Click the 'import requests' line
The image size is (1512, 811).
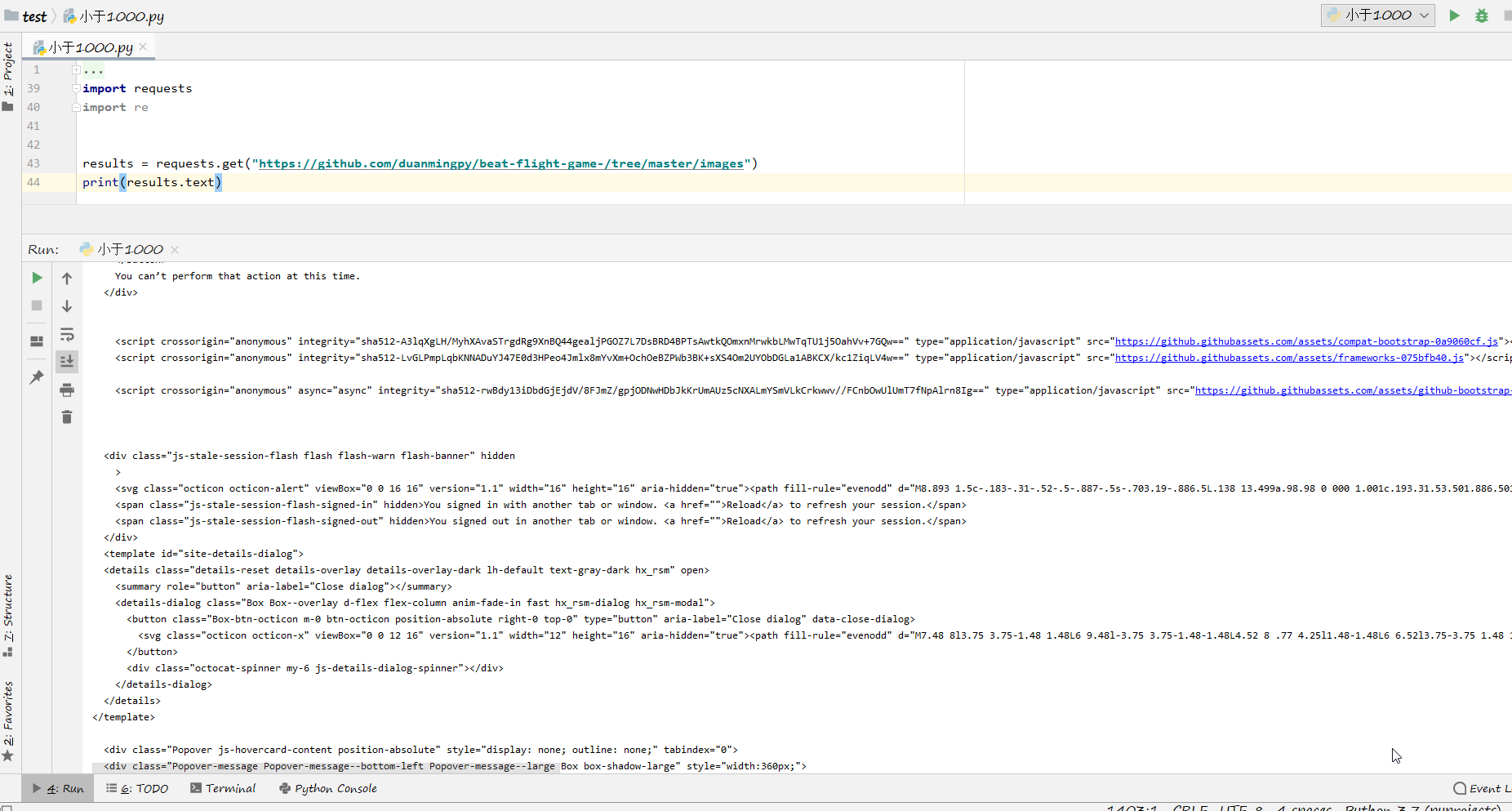click(137, 88)
